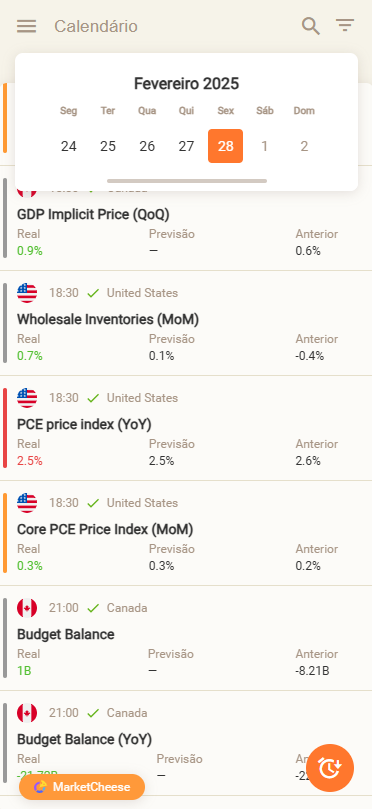The width and height of the screenshot is (372, 809).
Task: Click the calendar week scroll bar
Action: point(187,181)
